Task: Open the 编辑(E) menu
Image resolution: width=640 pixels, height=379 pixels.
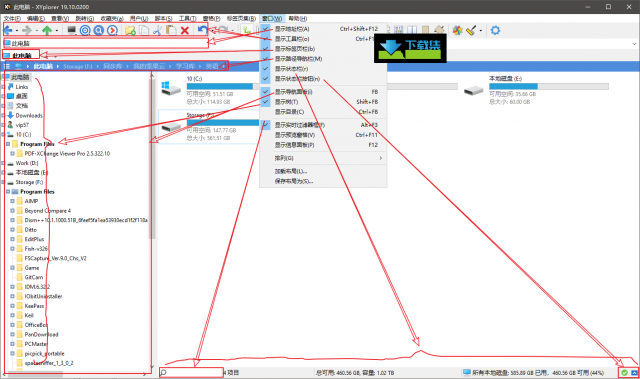Action: coord(36,18)
